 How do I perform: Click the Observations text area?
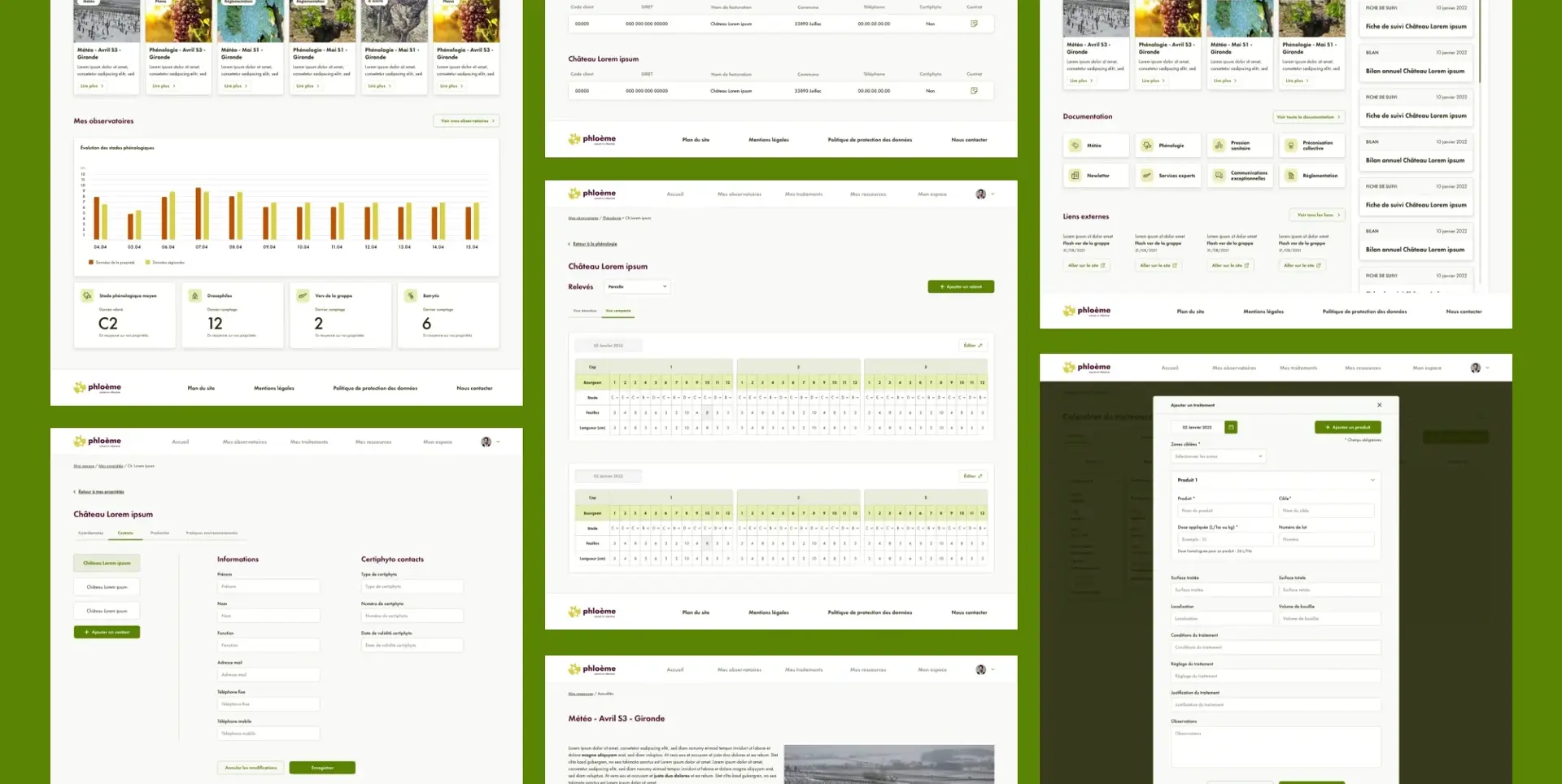tap(1276, 747)
